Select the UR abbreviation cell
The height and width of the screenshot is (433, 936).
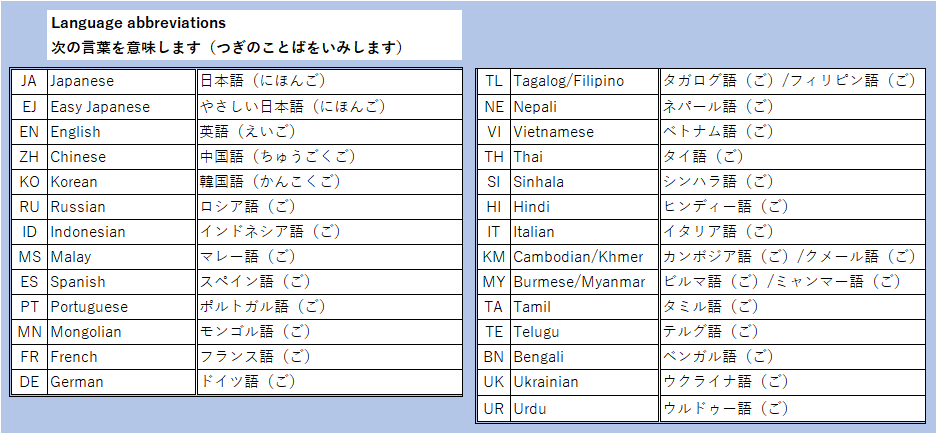tap(494, 408)
